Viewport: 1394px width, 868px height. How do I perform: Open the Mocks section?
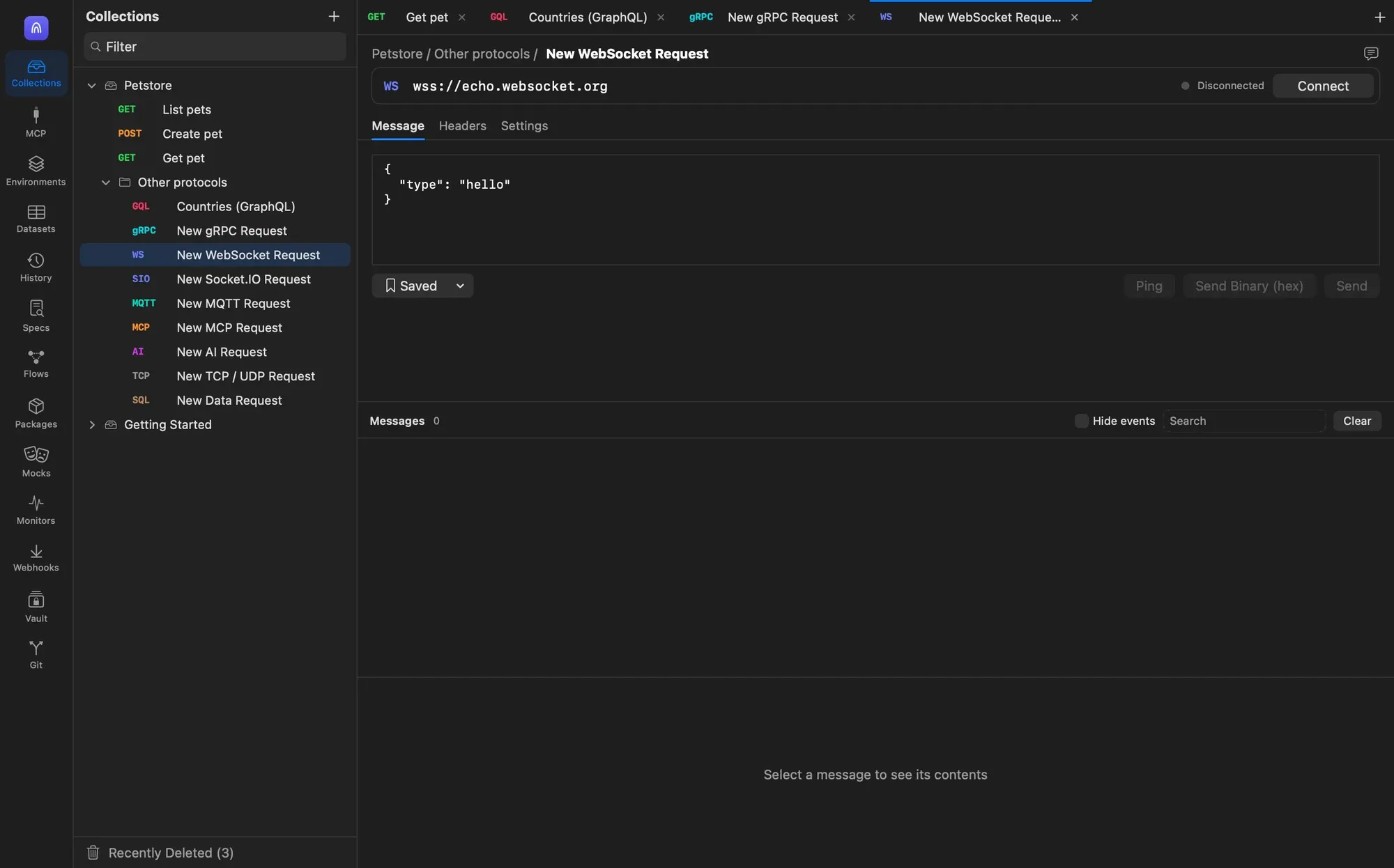[36, 462]
